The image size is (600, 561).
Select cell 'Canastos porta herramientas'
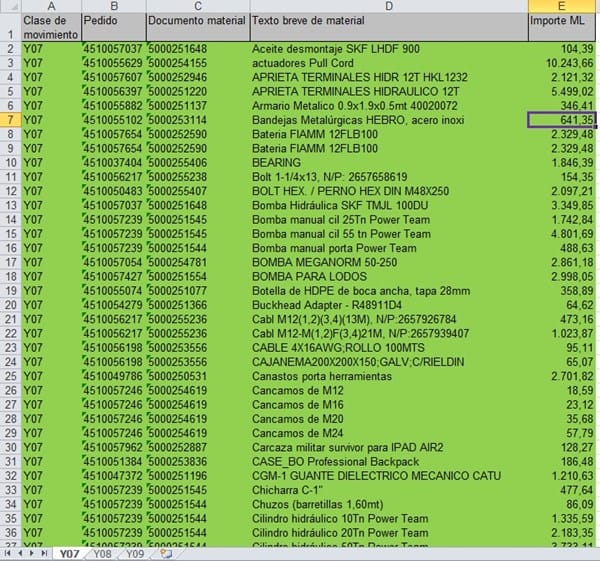coord(389,376)
